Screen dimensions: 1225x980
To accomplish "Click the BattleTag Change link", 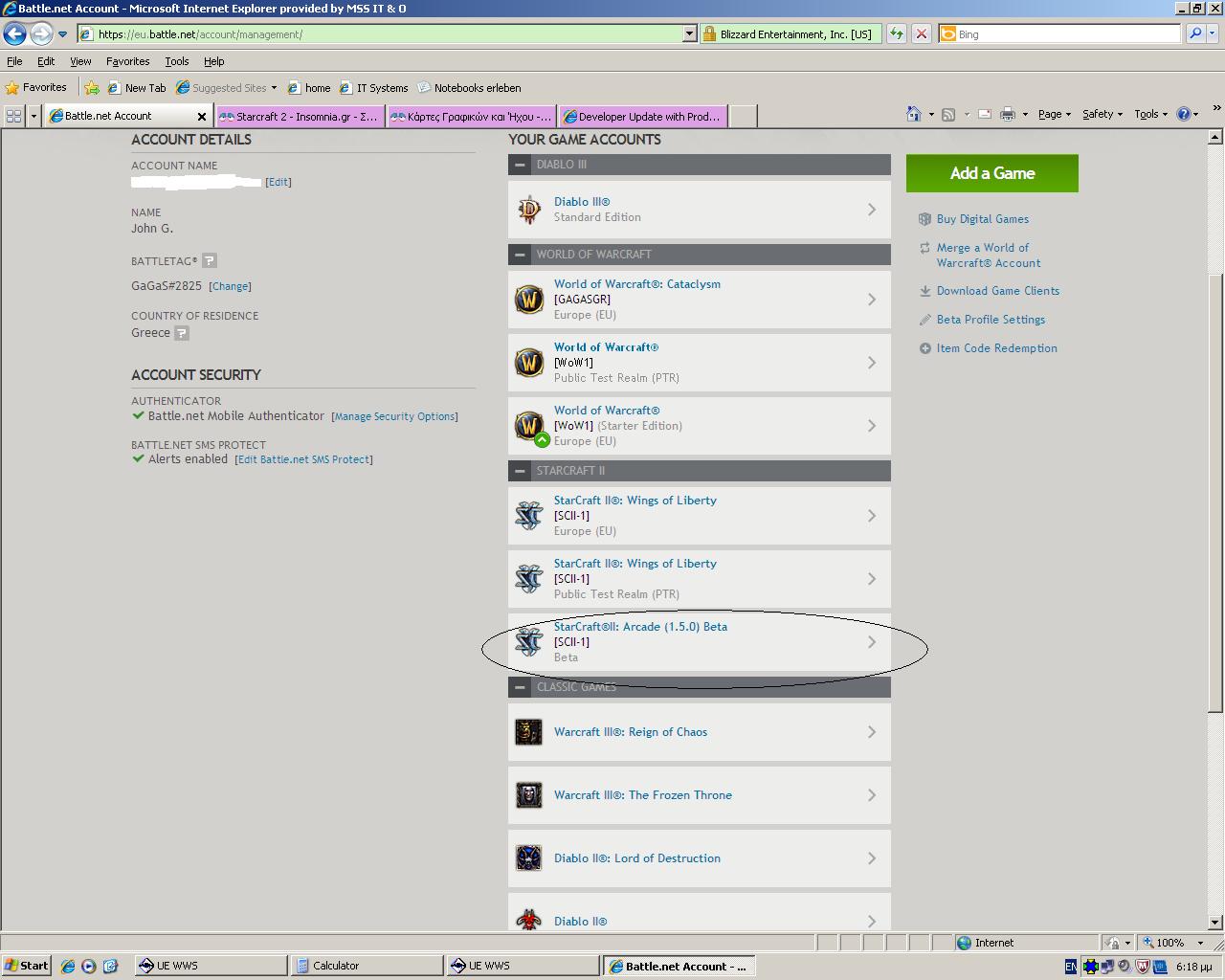I will 230,286.
